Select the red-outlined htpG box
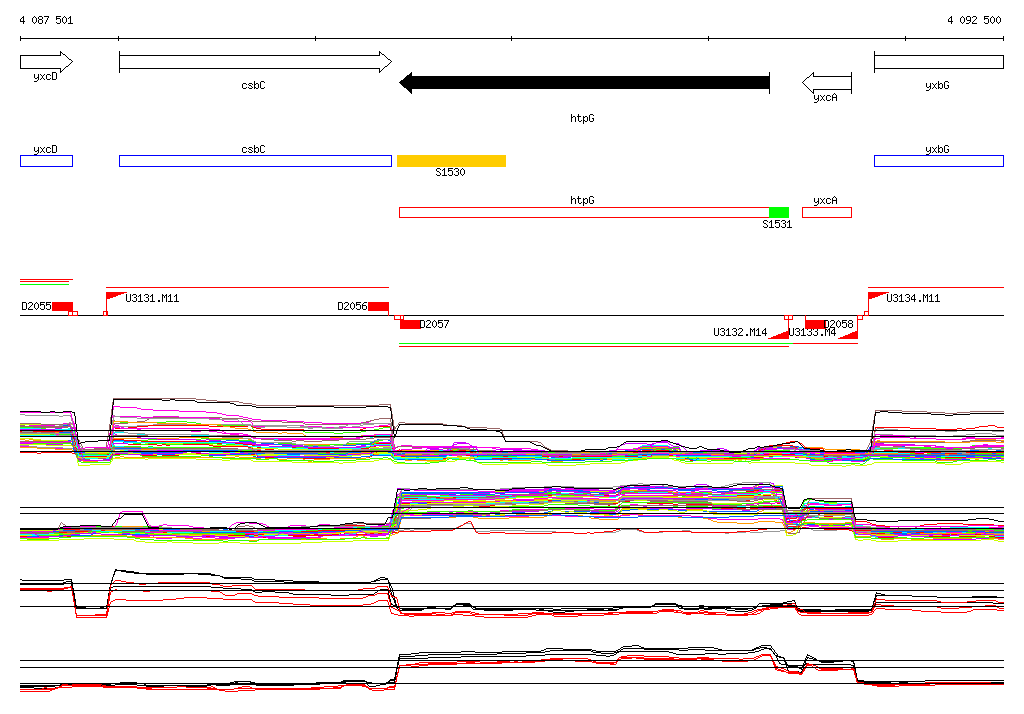 click(584, 212)
